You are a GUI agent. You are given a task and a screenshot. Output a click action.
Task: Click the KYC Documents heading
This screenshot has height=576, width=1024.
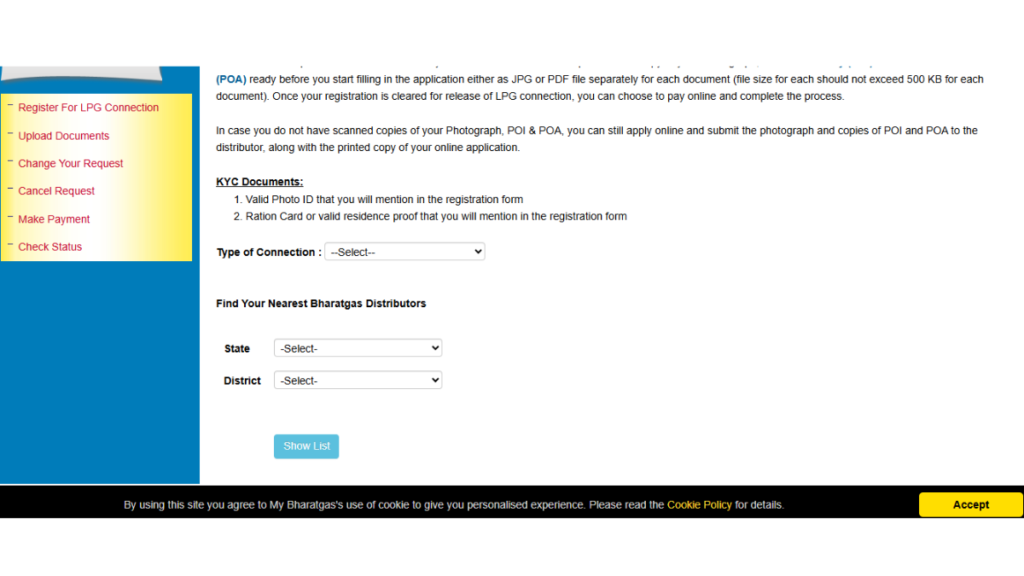click(x=259, y=182)
